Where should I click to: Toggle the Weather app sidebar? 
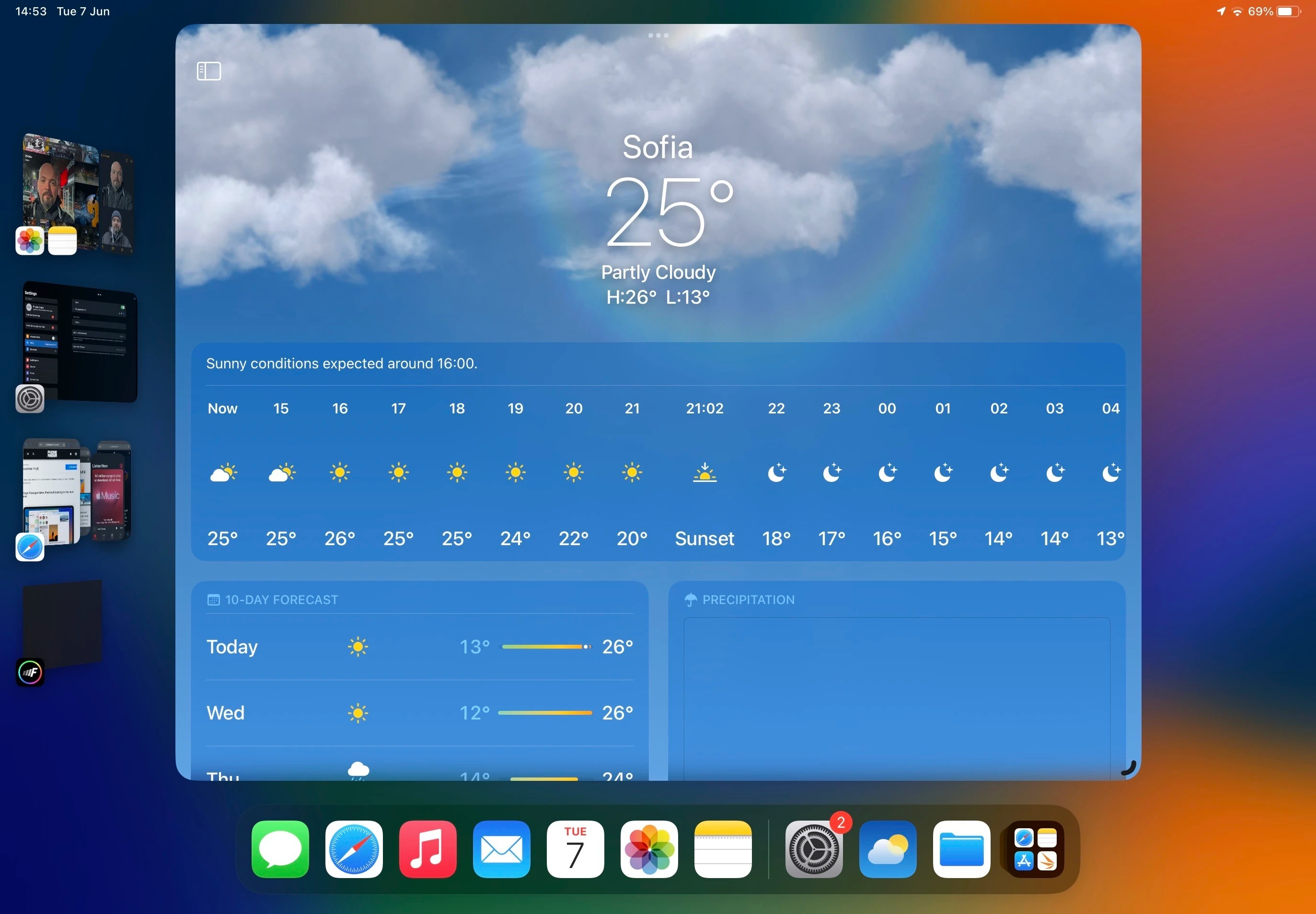208,70
